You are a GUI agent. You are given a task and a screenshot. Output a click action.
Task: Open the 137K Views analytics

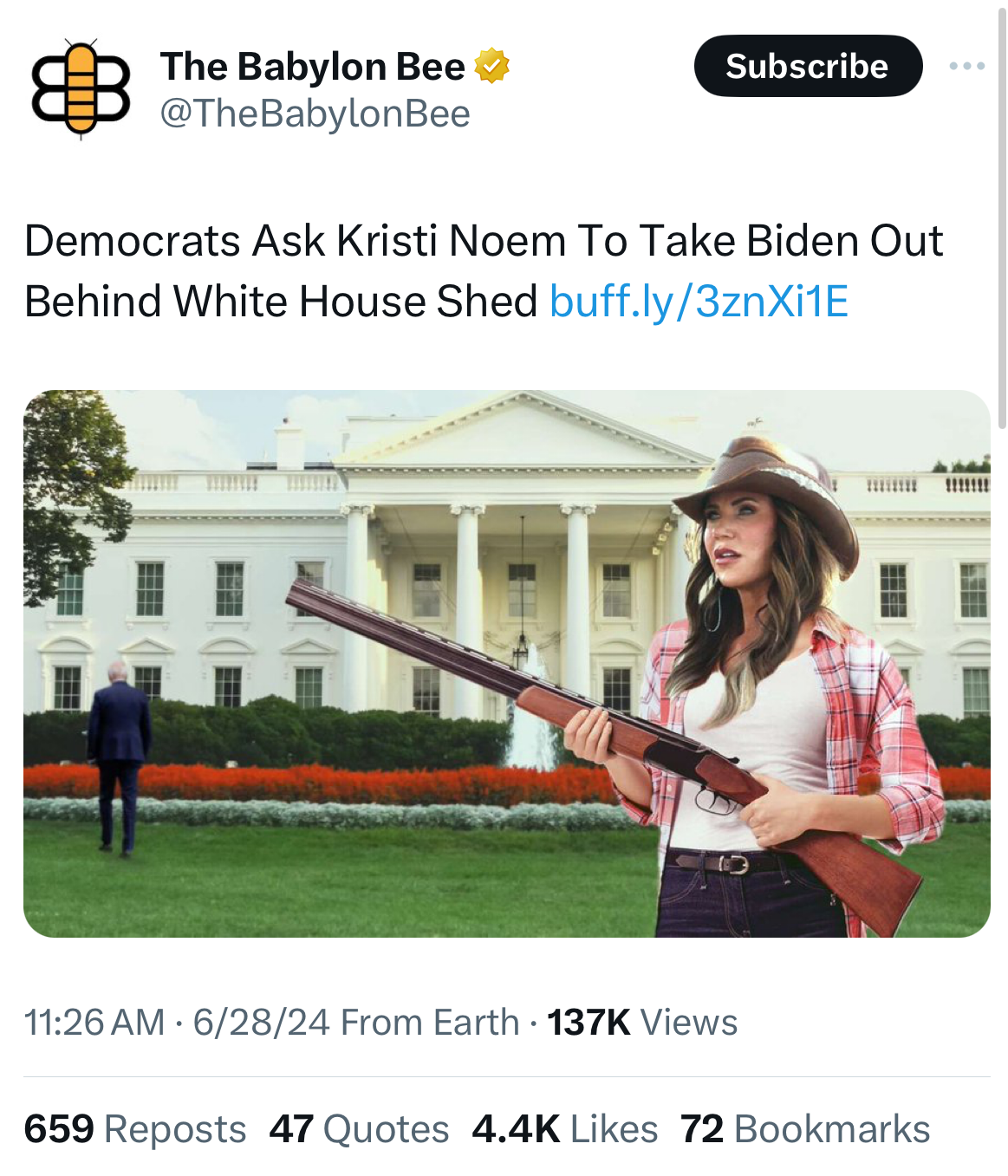point(642,1023)
